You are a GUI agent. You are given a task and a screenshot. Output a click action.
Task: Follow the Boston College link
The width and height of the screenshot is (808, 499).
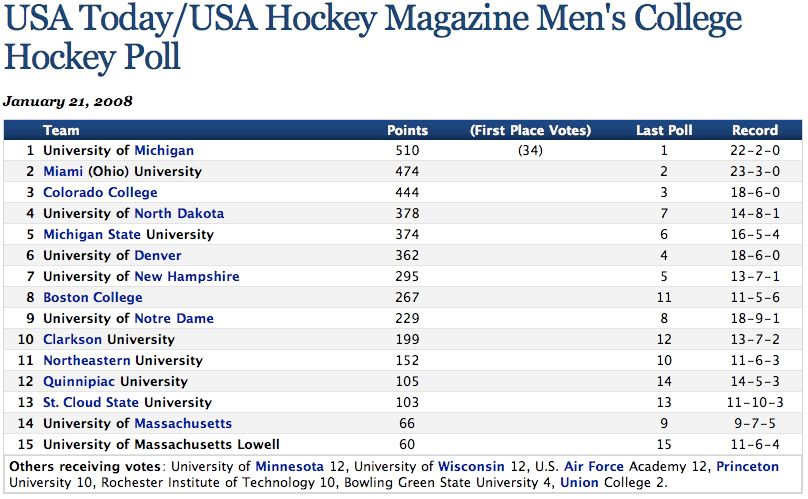pyautogui.click(x=92, y=297)
